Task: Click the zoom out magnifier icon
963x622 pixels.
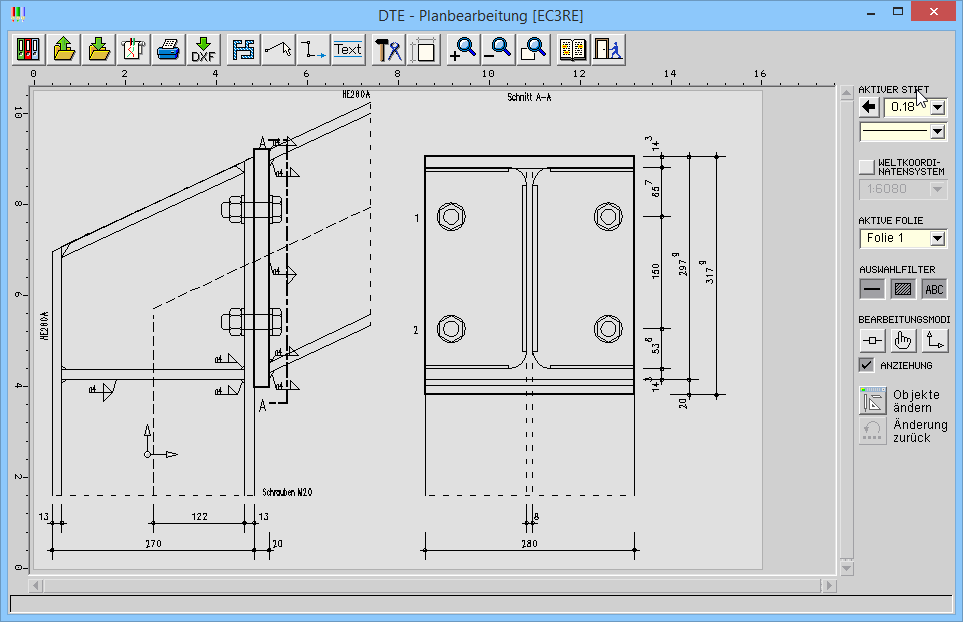Action: point(498,49)
